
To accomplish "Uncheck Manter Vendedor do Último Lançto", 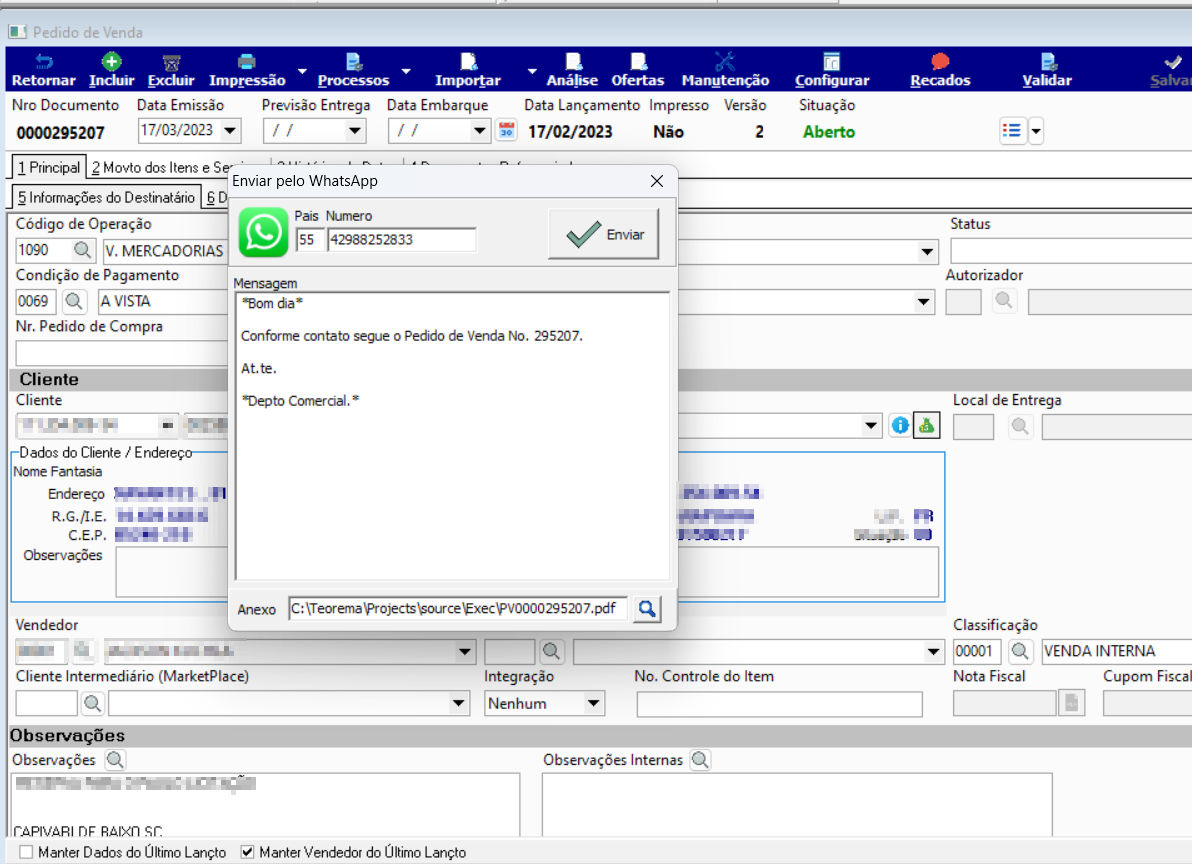I will coord(247,852).
